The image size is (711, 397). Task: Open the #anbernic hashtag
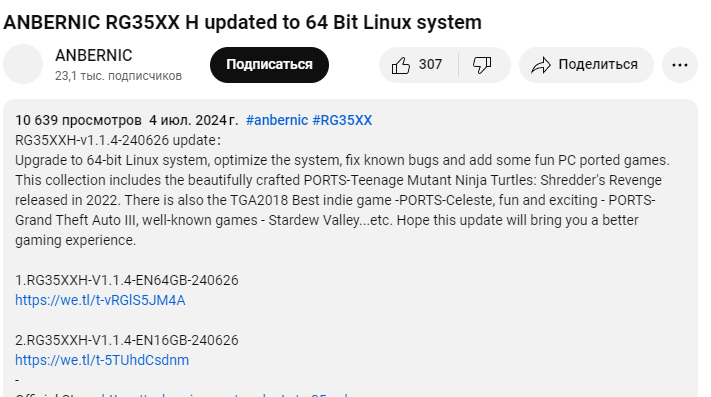(277, 120)
